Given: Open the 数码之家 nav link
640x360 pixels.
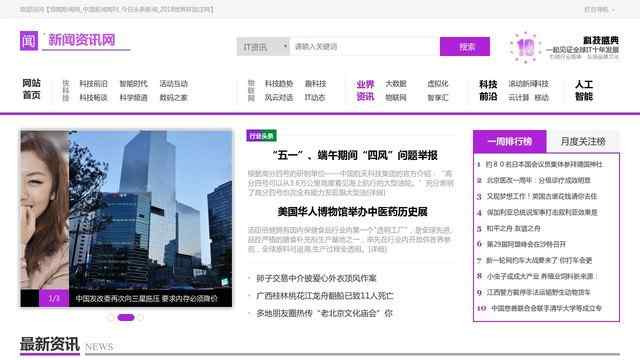Looking at the screenshot, I should tap(173, 98).
